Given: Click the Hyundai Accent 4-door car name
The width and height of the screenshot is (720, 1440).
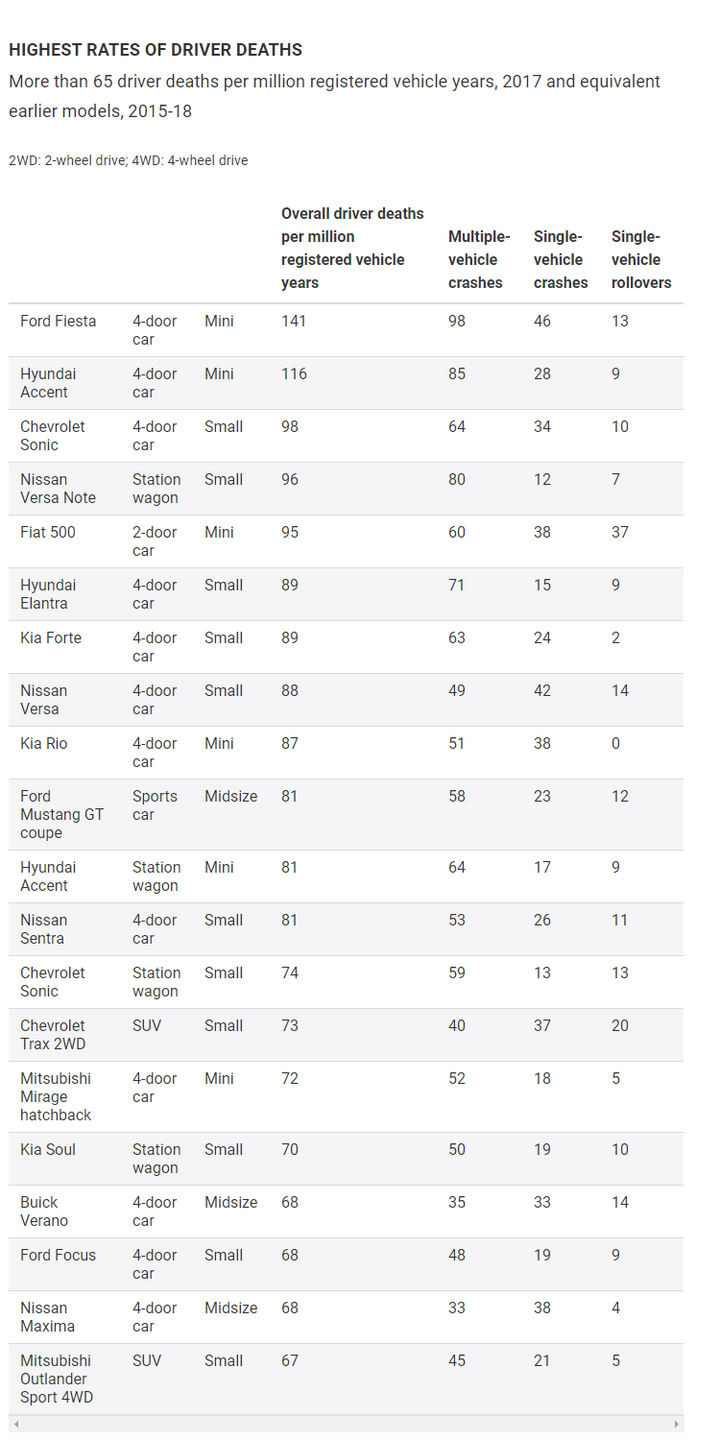Looking at the screenshot, I should coord(48,383).
